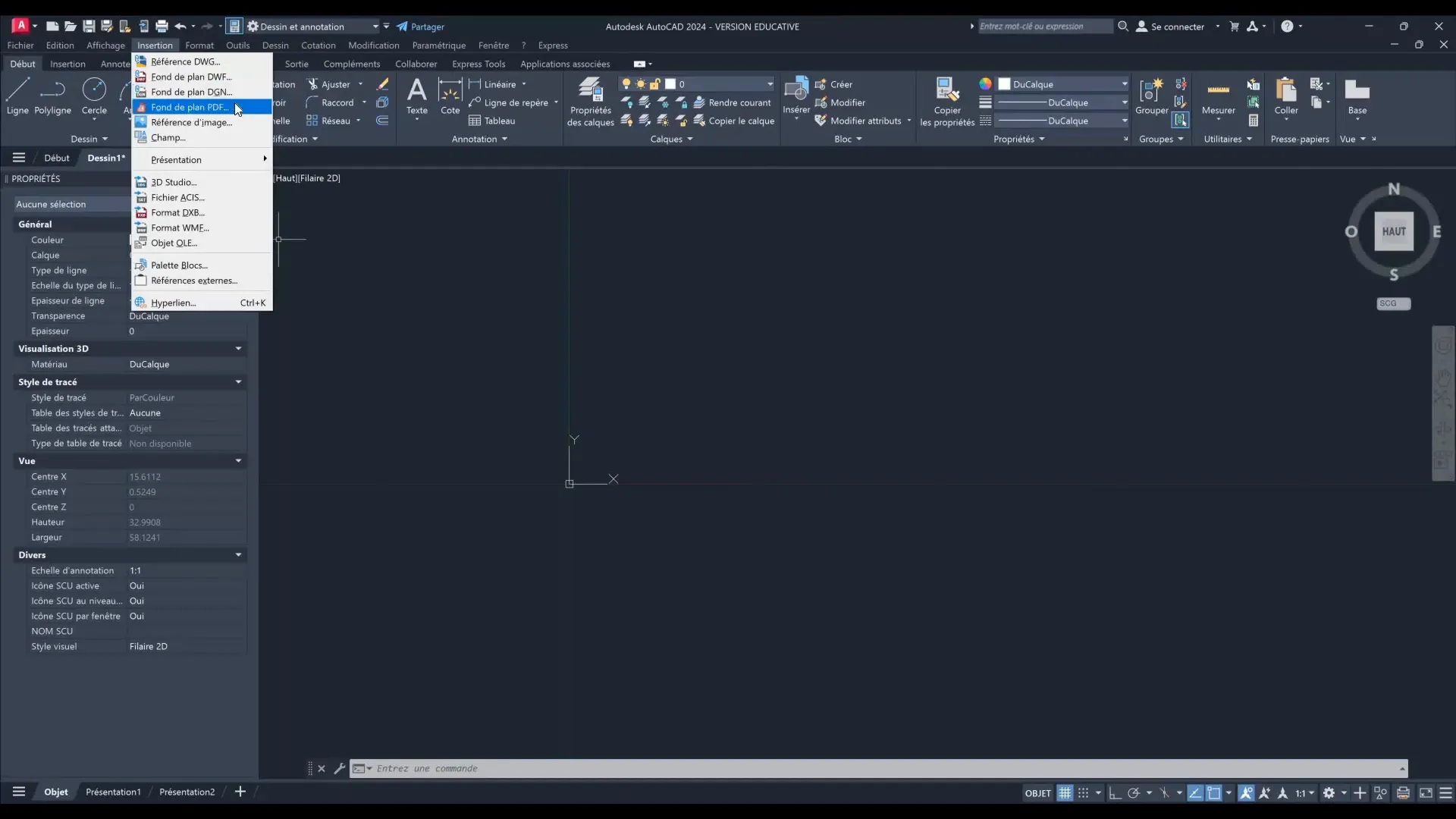The image size is (1456, 819).
Task: Click Copier les propriétés tool
Action: [x=947, y=102]
